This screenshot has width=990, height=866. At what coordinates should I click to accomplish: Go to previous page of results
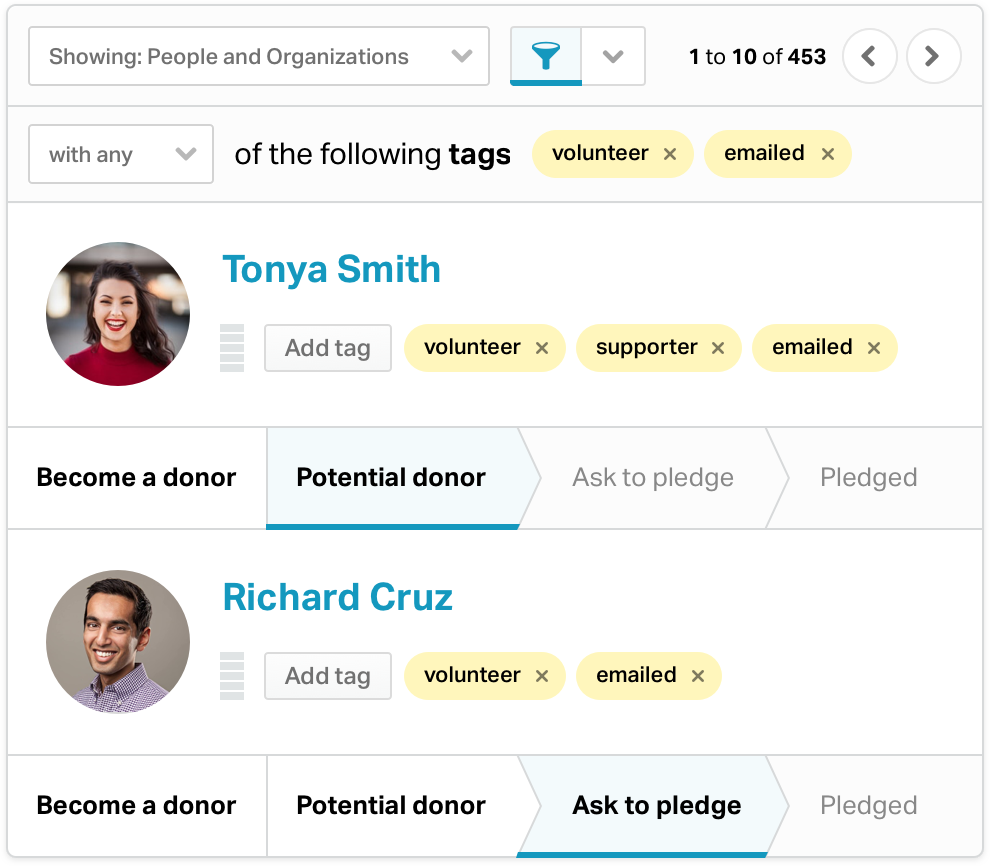[869, 56]
